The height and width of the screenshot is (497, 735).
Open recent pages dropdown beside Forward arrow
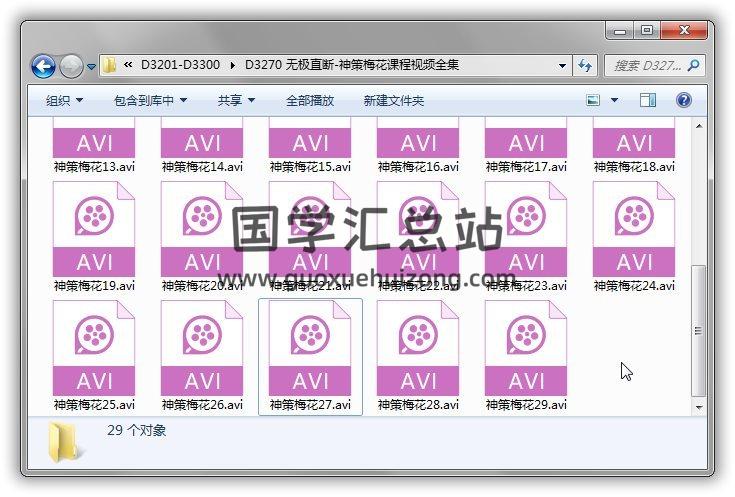click(91, 67)
